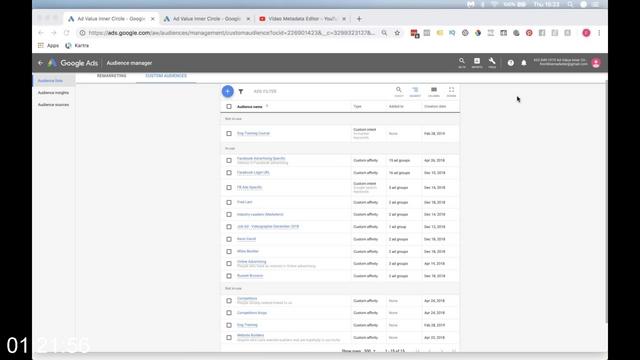
Task: Open the Job Ad Videographer December 2018 audience
Action: 268,227
